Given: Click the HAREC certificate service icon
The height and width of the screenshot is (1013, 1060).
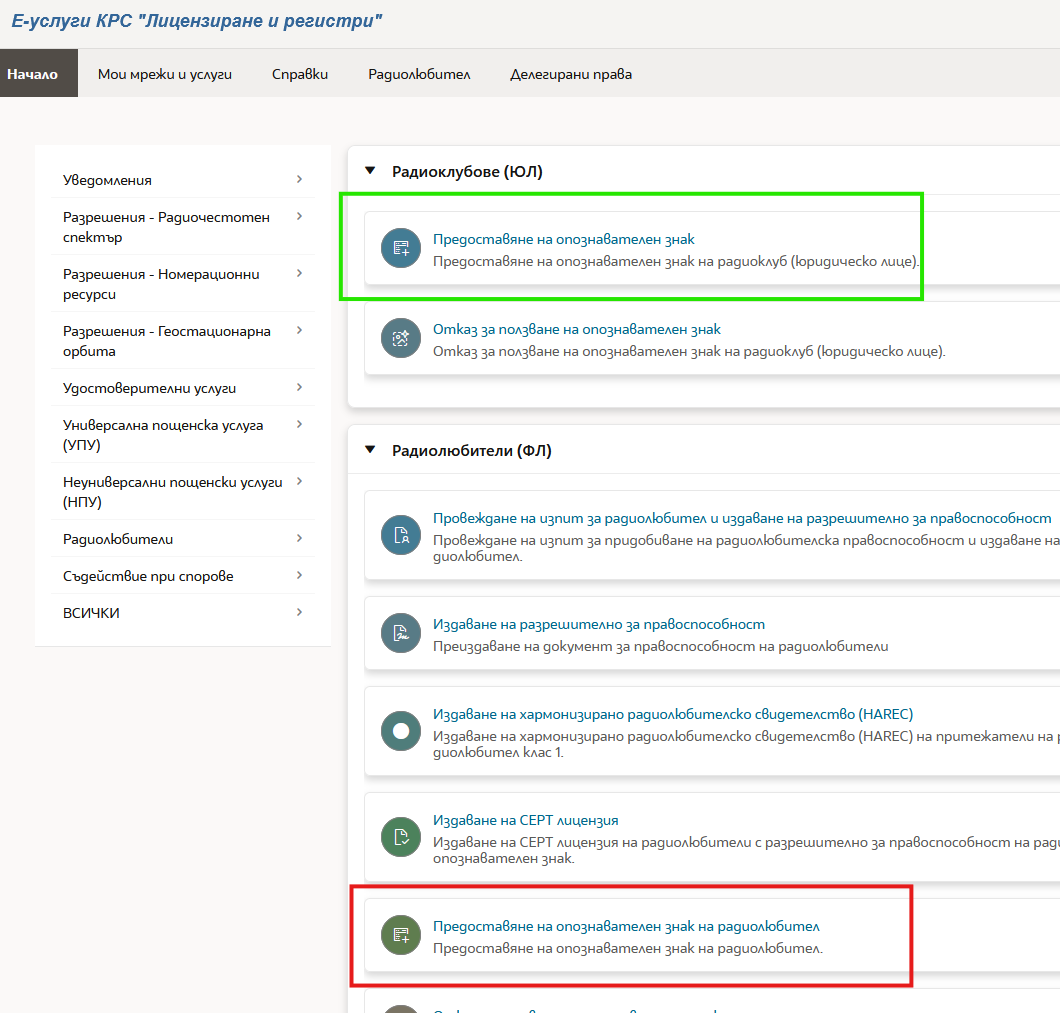Looking at the screenshot, I should 401,732.
